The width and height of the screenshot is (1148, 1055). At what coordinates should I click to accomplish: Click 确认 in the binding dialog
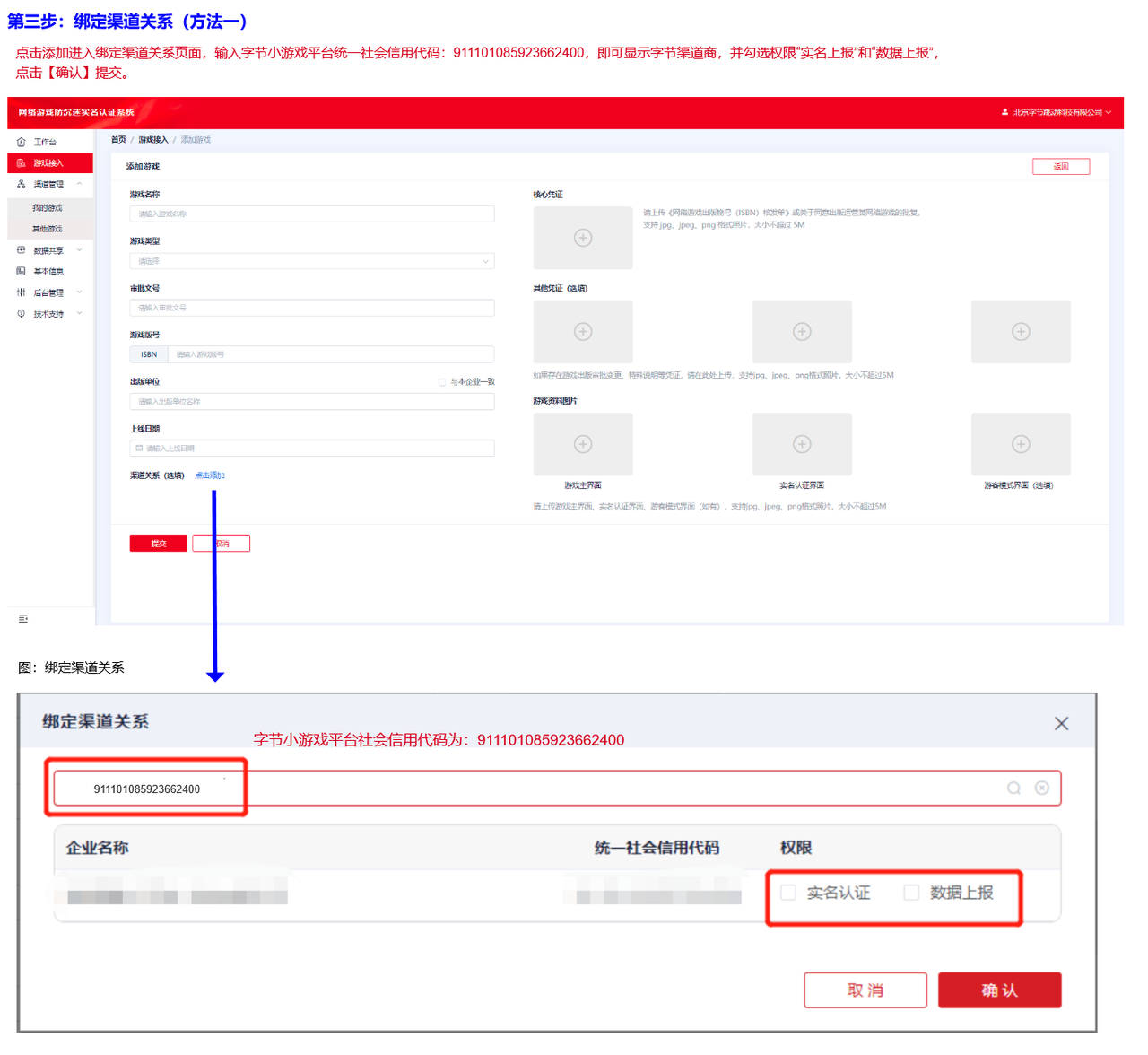pyautogui.click(x=1000, y=990)
